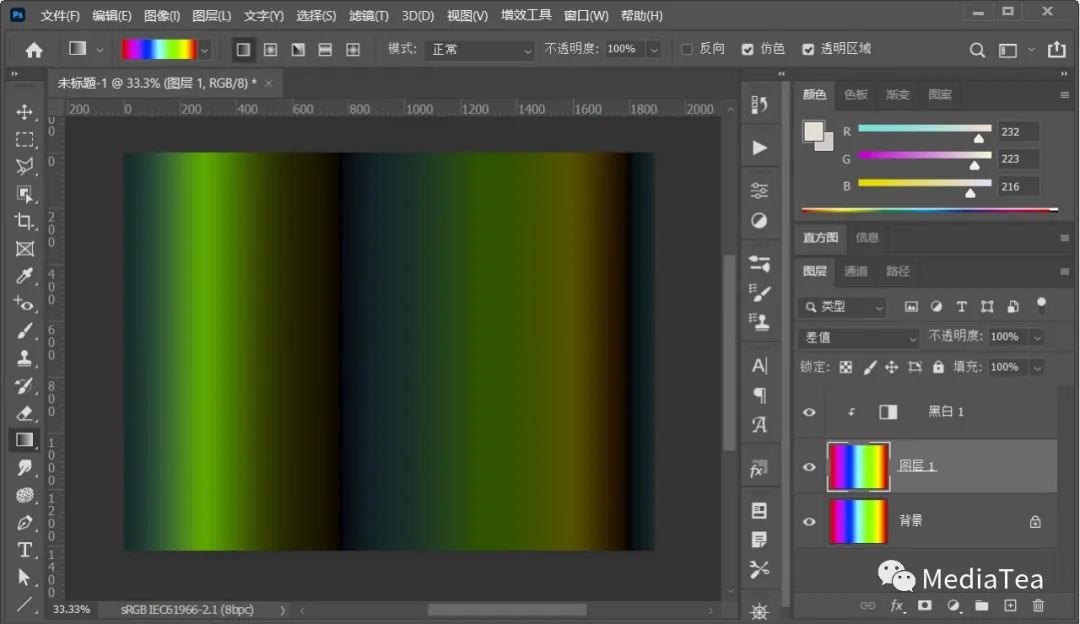Select the Move tool
Viewport: 1080px width, 624px height.
coord(25,112)
